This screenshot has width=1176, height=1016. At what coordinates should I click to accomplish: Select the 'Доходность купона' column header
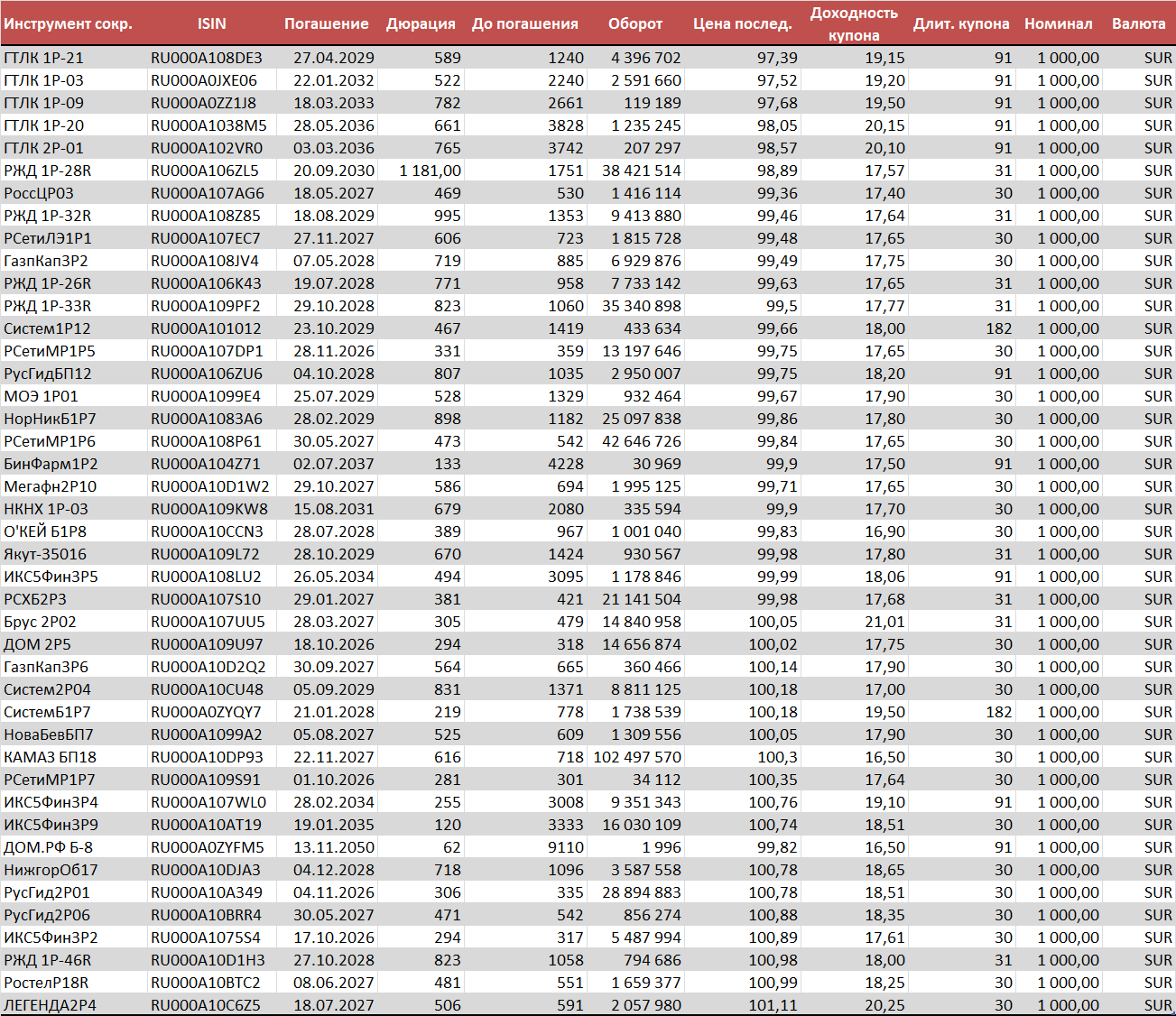pyautogui.click(x=853, y=24)
